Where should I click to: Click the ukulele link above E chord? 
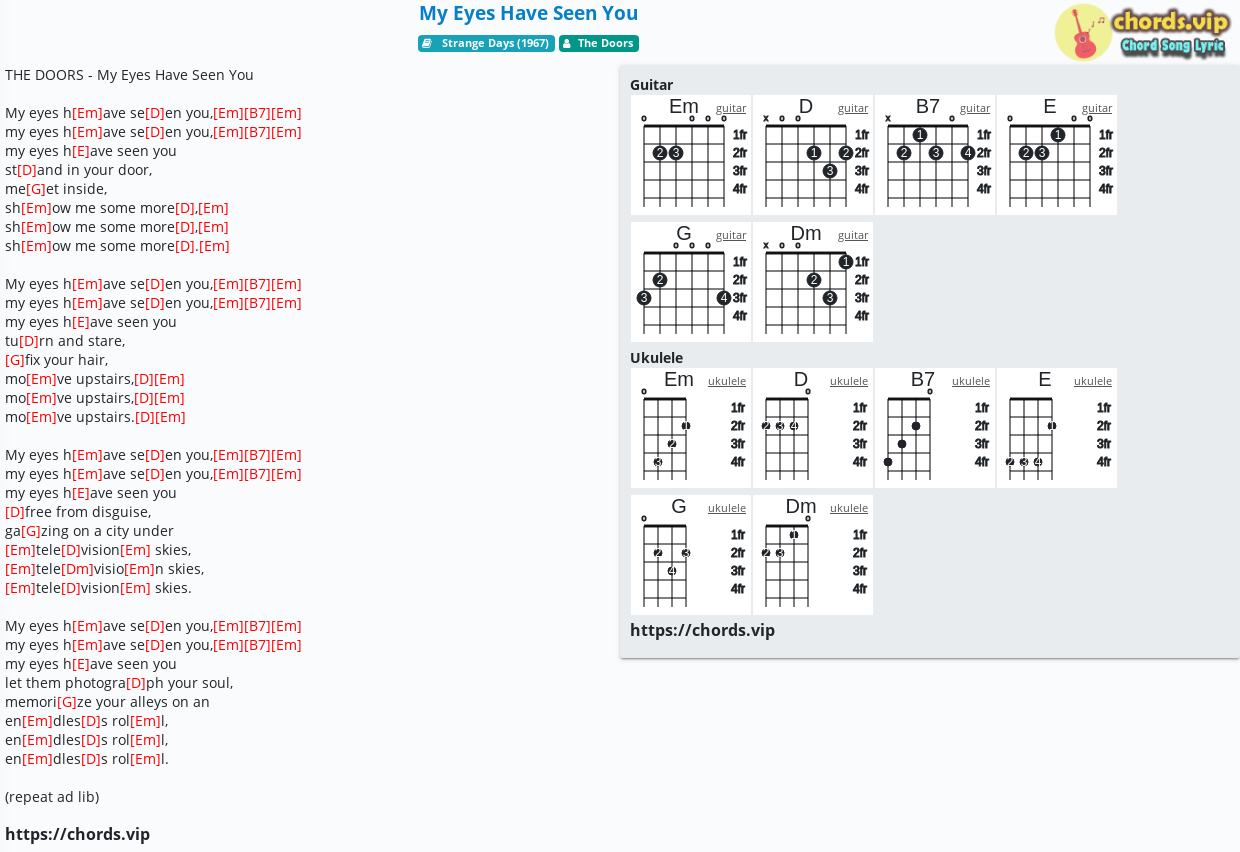pos(1093,381)
